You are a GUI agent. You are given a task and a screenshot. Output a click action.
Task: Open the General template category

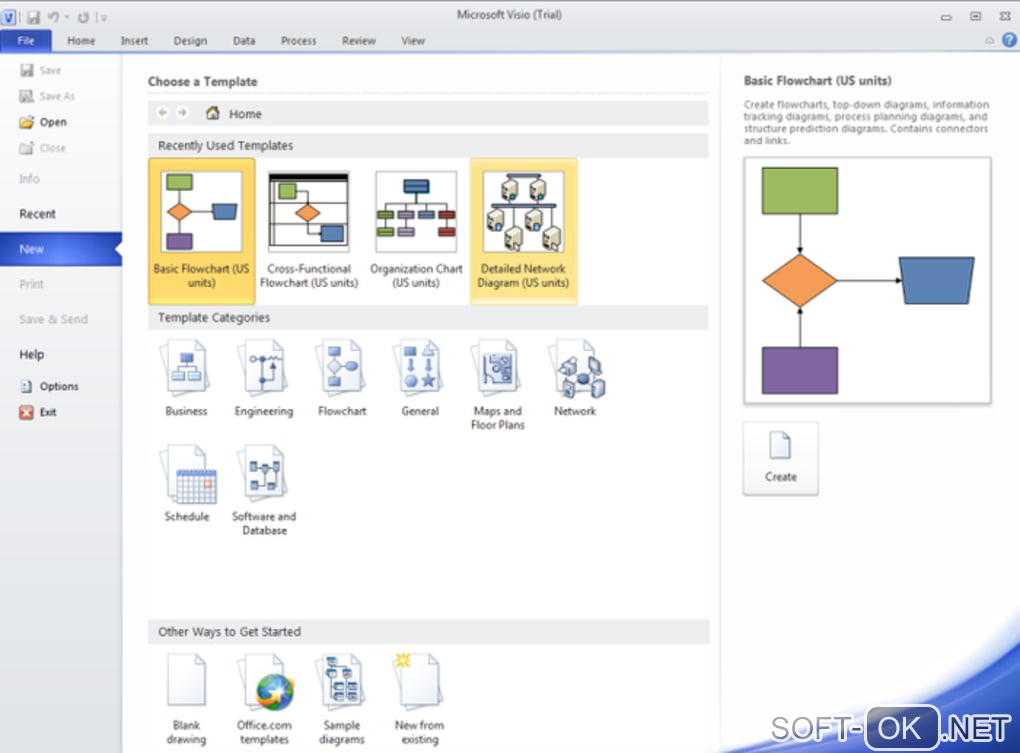(420, 378)
